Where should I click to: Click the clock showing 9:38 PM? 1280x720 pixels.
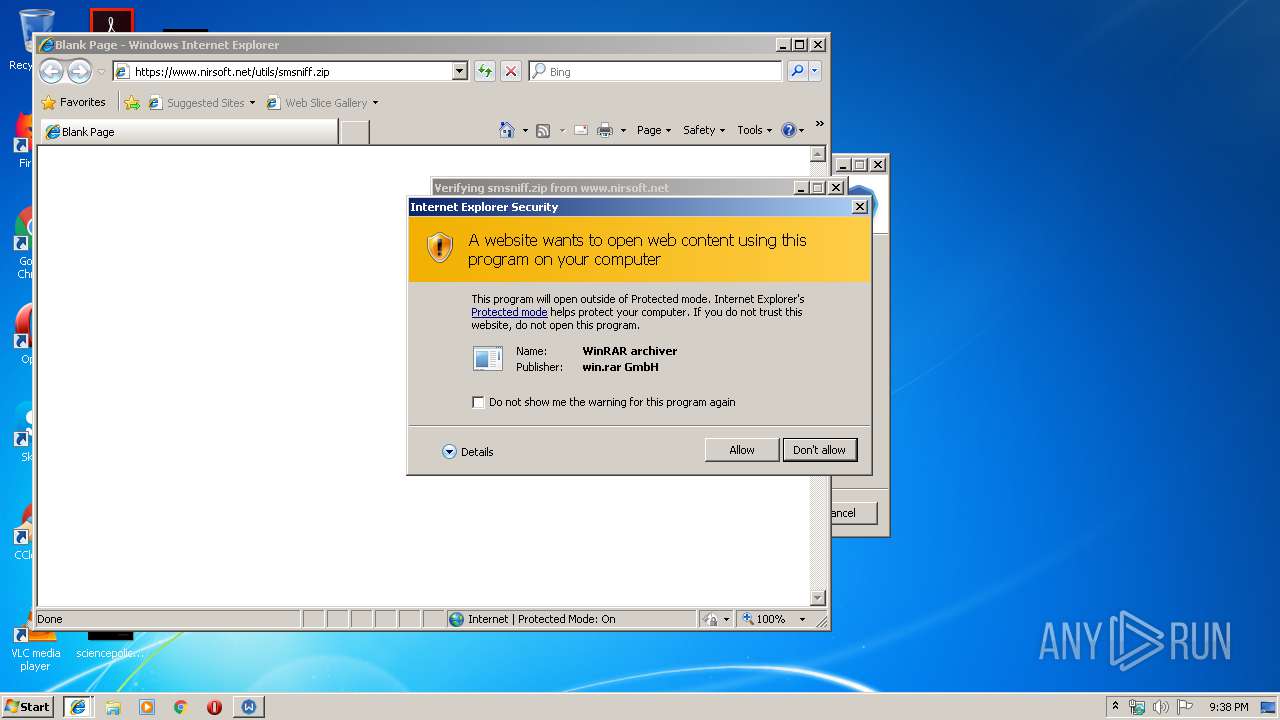coord(1228,707)
